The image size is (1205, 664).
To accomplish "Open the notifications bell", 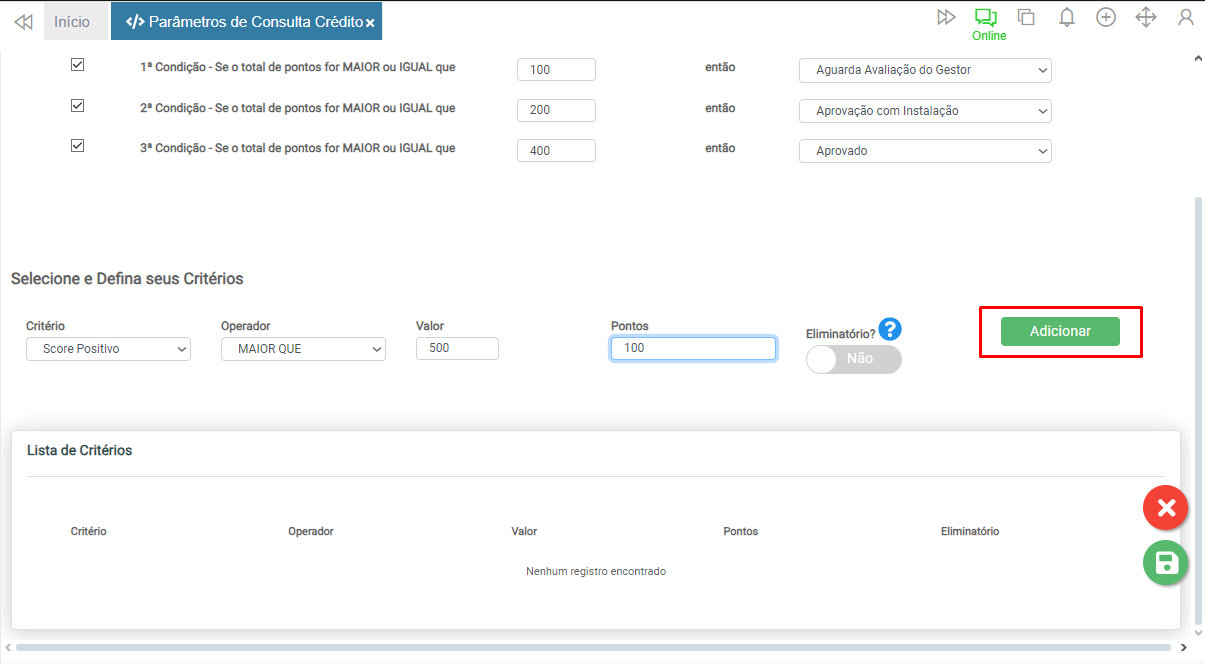I will coord(1067,17).
